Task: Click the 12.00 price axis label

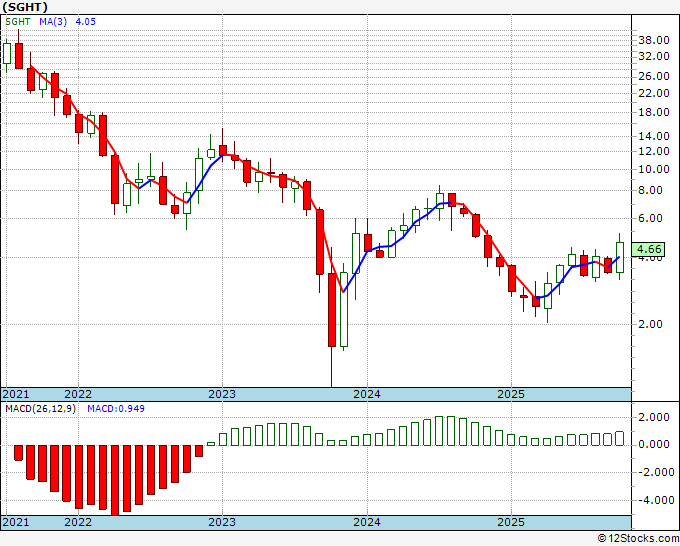Action: pyautogui.click(x=654, y=151)
